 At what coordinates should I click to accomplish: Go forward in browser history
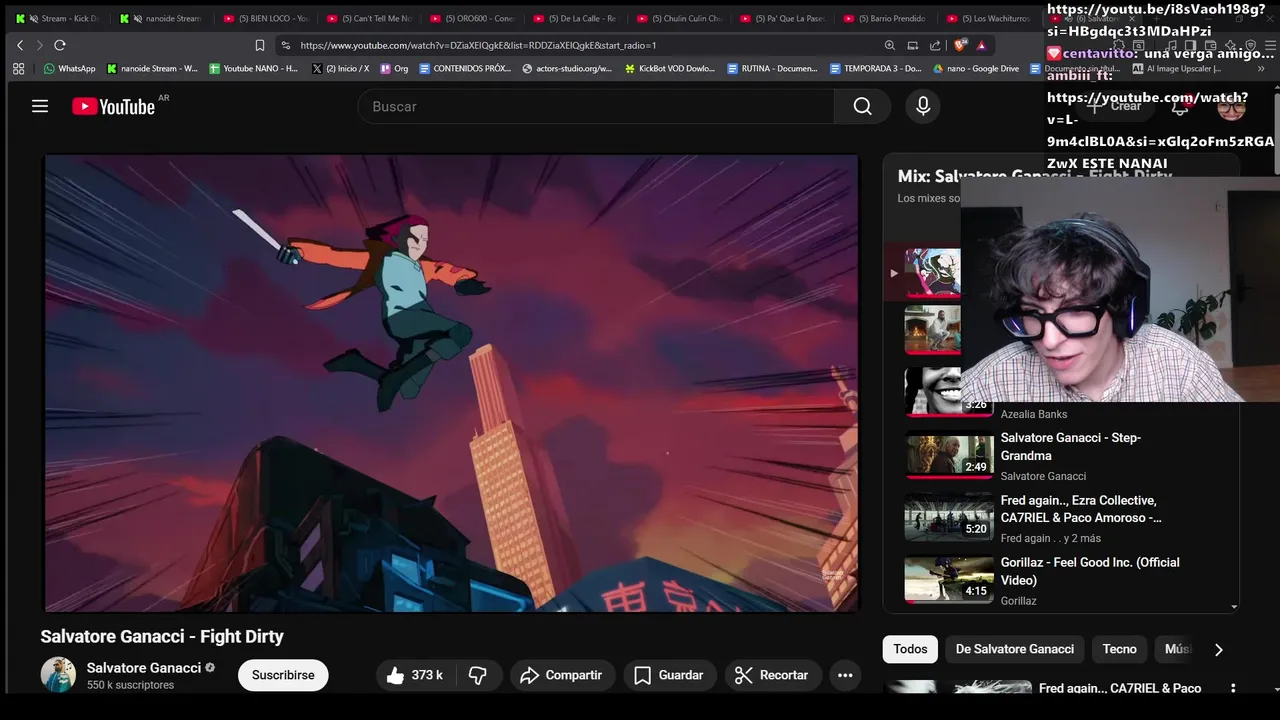point(39,45)
